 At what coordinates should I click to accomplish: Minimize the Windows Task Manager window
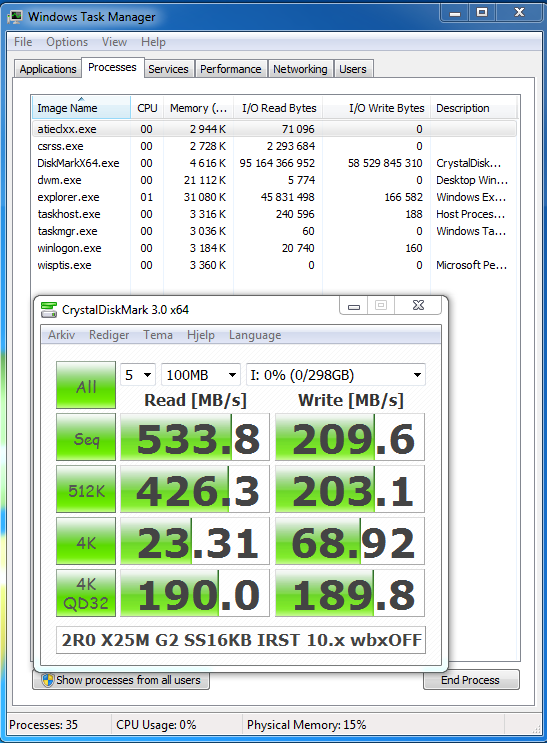click(x=455, y=13)
